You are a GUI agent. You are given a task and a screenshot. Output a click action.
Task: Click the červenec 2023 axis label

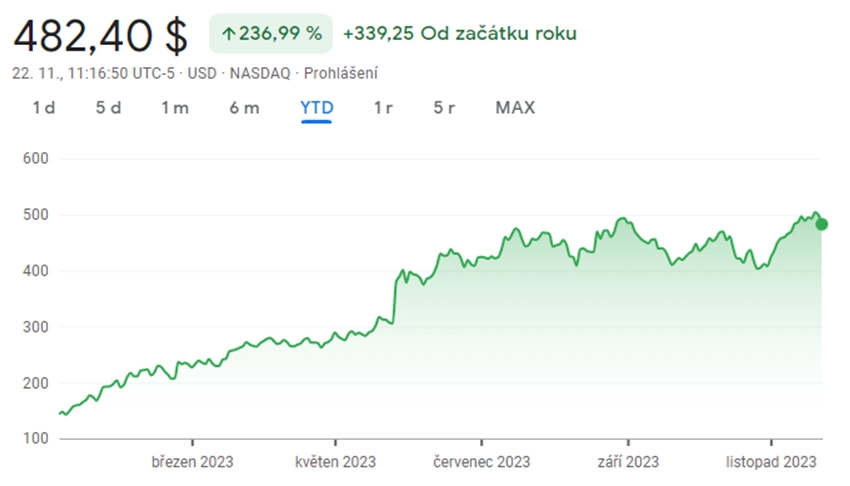481,462
